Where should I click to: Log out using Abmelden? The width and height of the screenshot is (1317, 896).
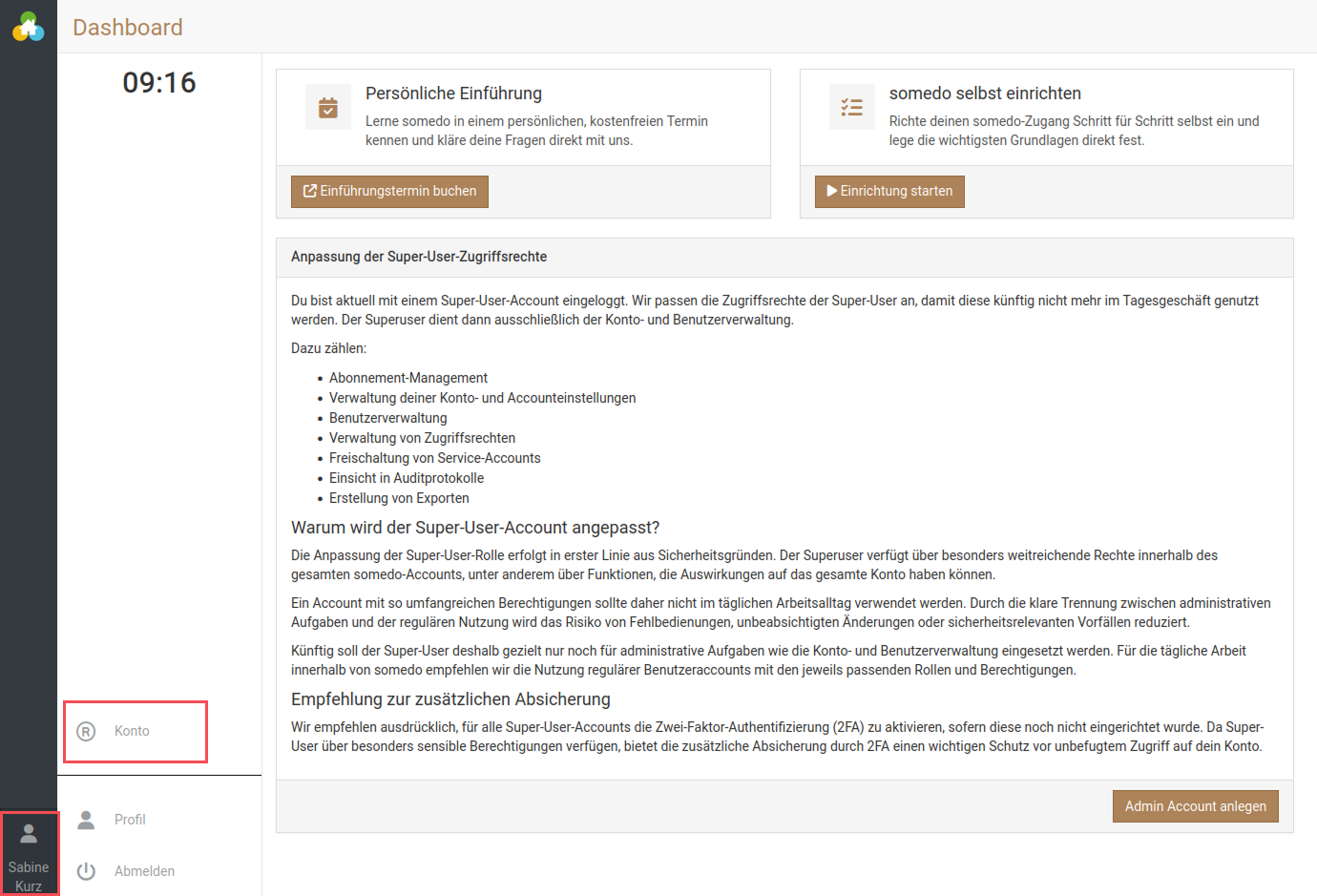click(144, 871)
